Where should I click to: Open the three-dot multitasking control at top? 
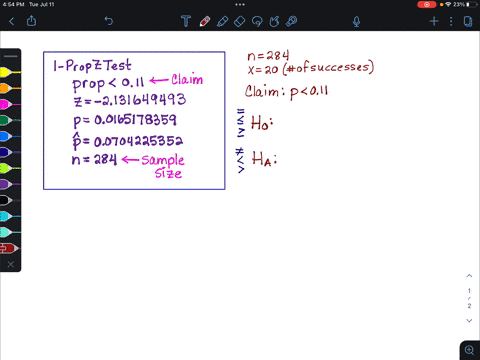[x=240, y=5]
